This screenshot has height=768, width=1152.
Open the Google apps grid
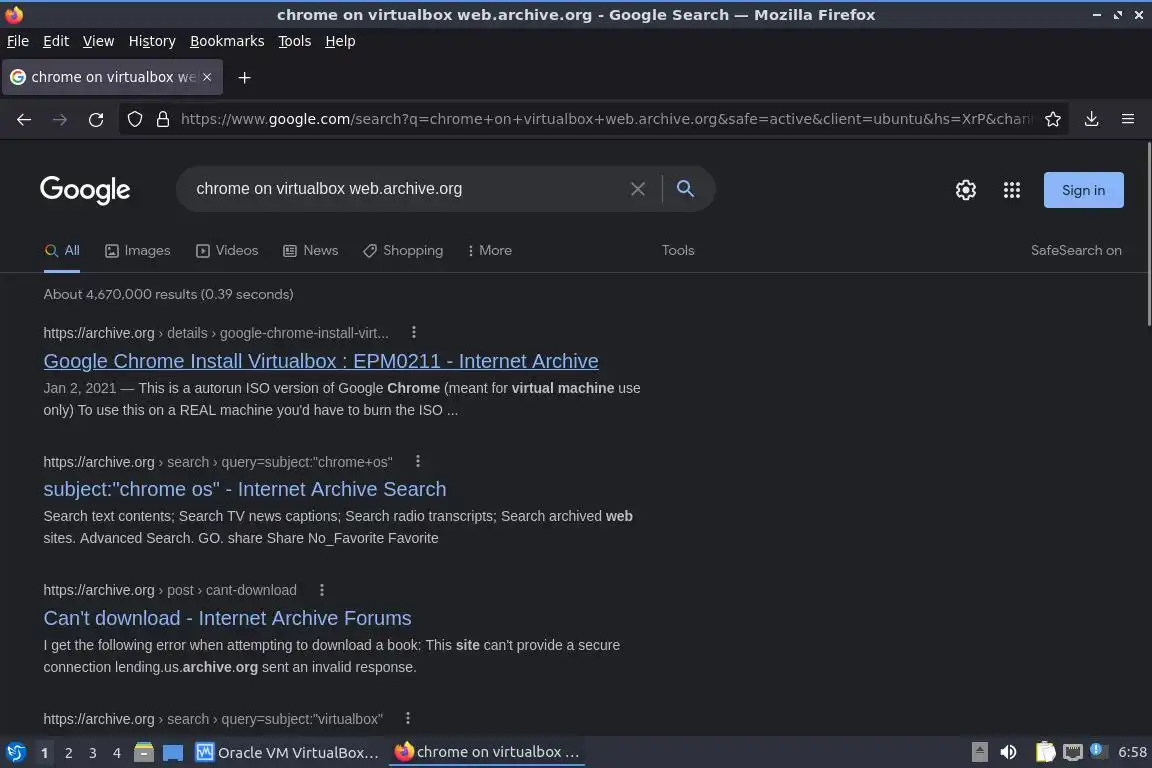pos(1012,190)
